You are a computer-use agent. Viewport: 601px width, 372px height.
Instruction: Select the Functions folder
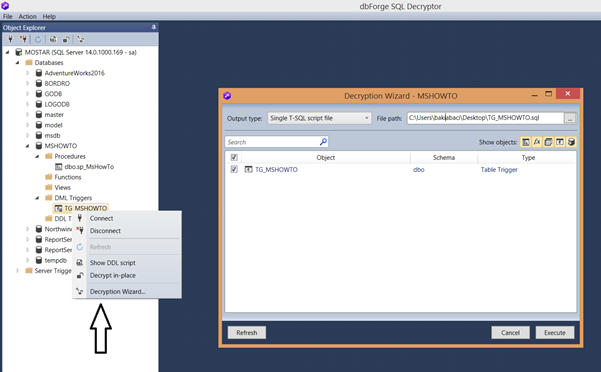pos(68,177)
